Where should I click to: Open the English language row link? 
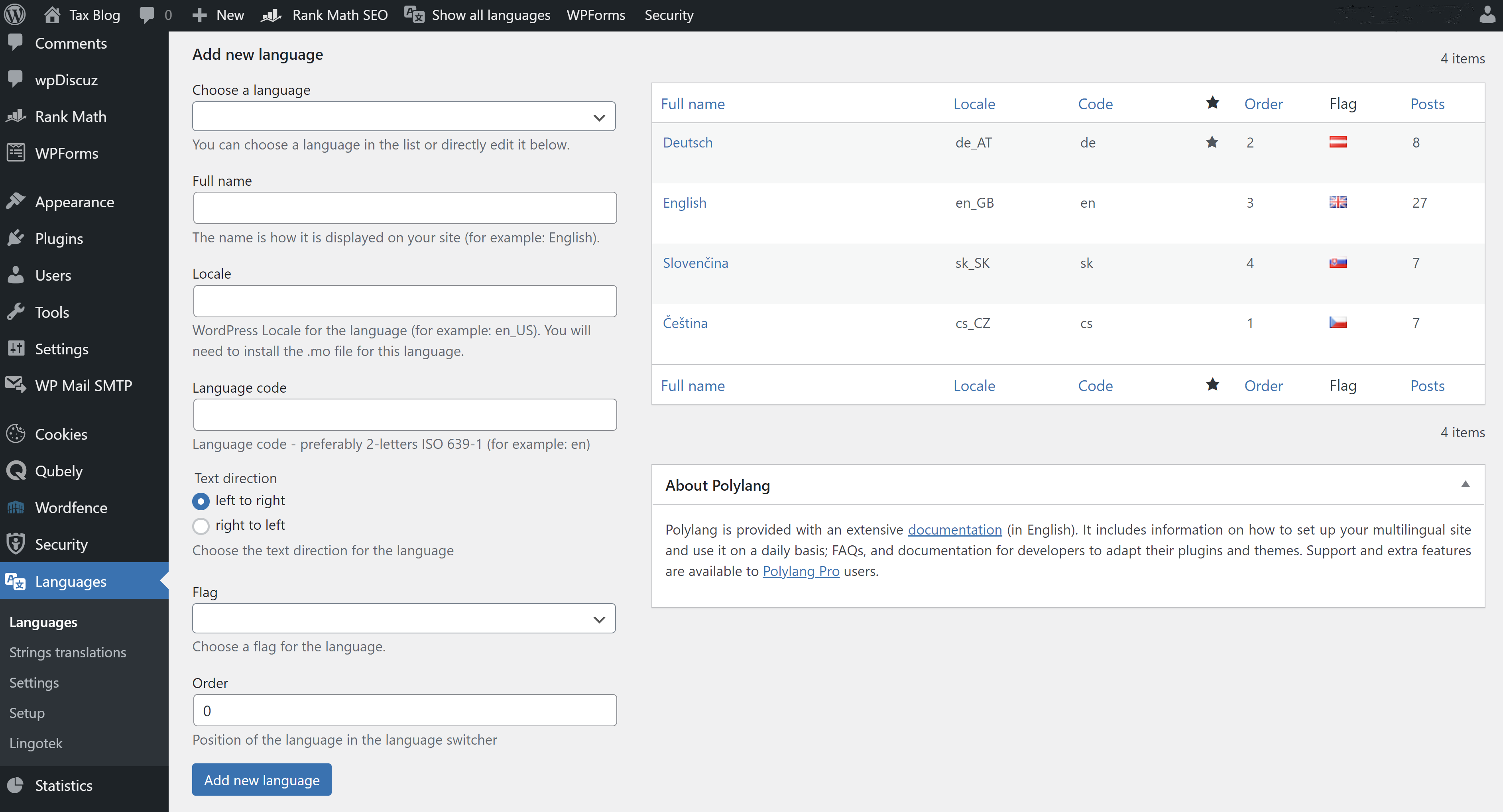click(685, 203)
